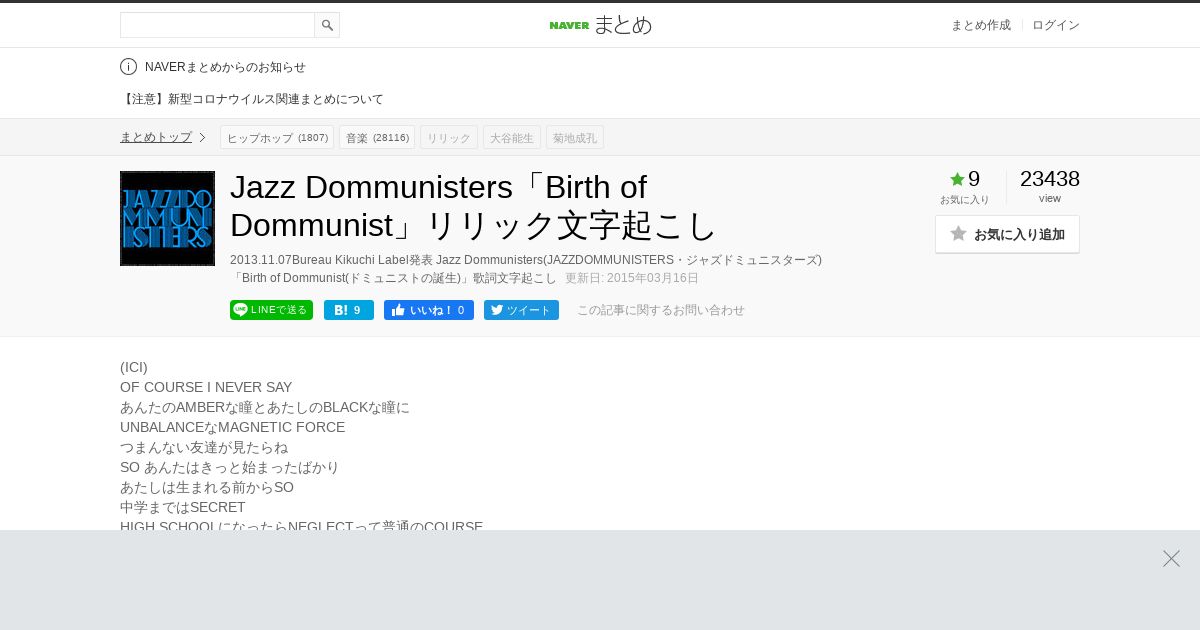Click the lyric line OF COURSE I NEVER SAY

point(206,387)
